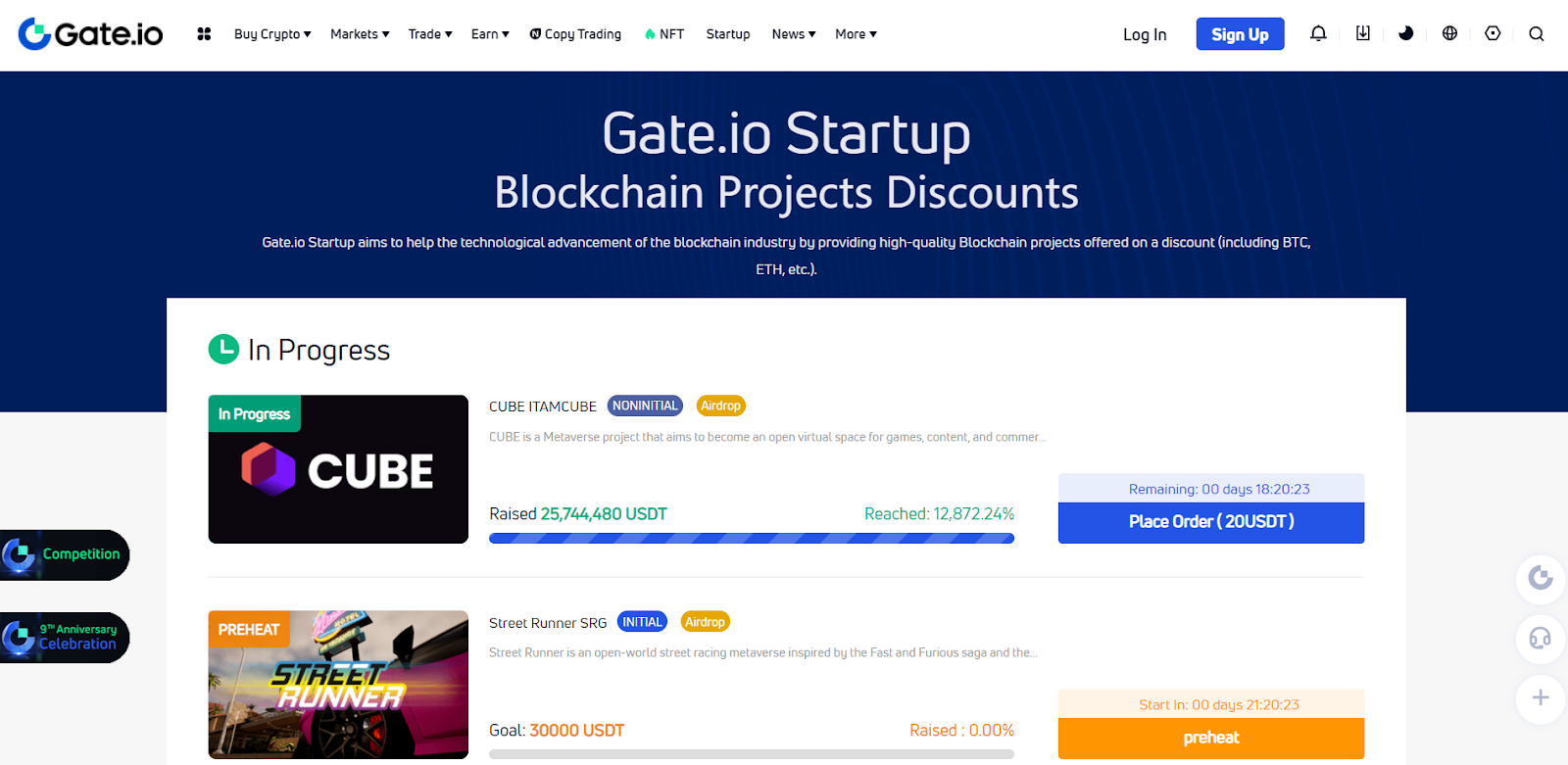Image resolution: width=1568 pixels, height=765 pixels.
Task: Click the Gate.io logo
Action: (90, 34)
